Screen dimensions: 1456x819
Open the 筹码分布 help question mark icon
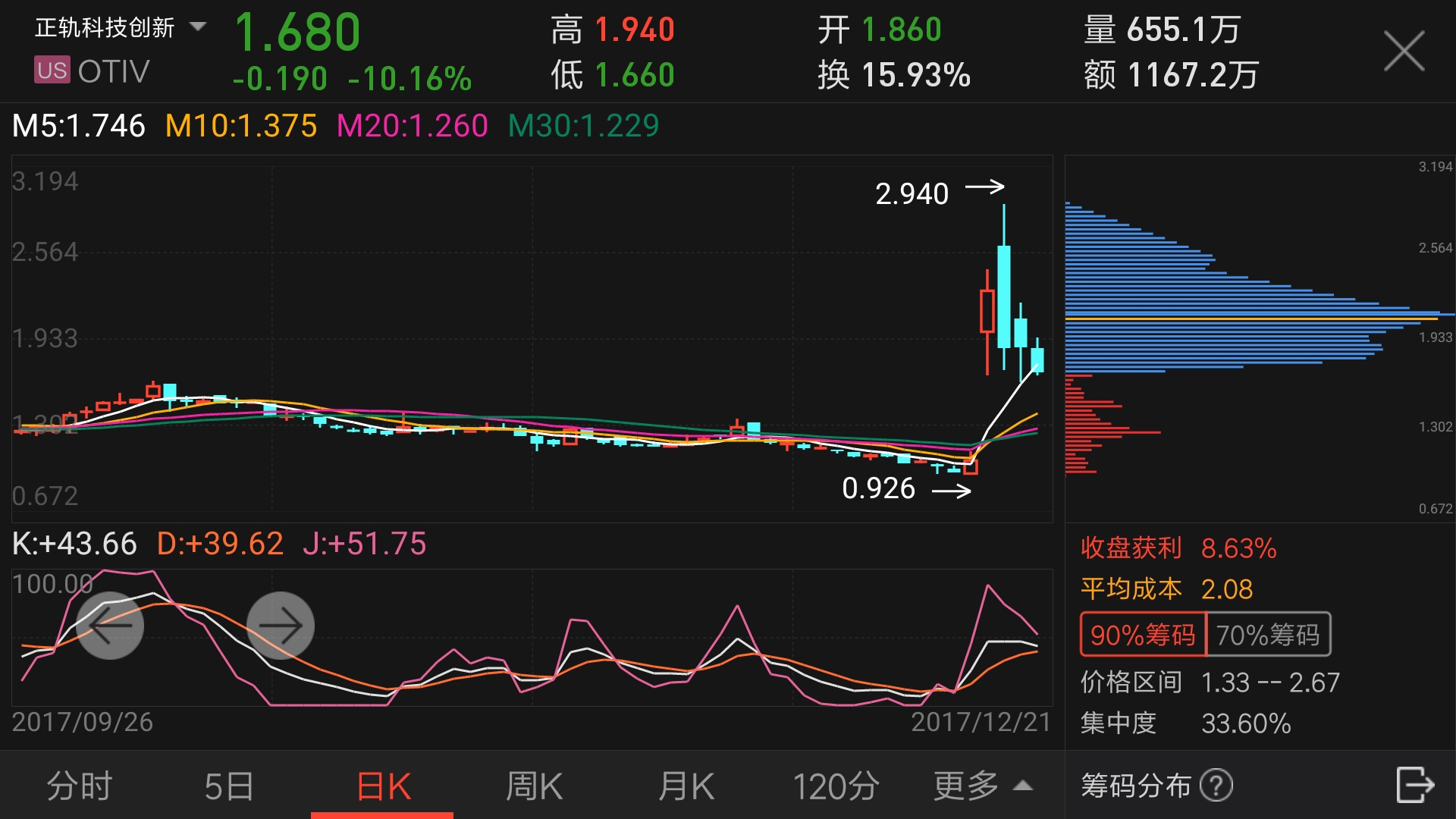tap(1216, 786)
